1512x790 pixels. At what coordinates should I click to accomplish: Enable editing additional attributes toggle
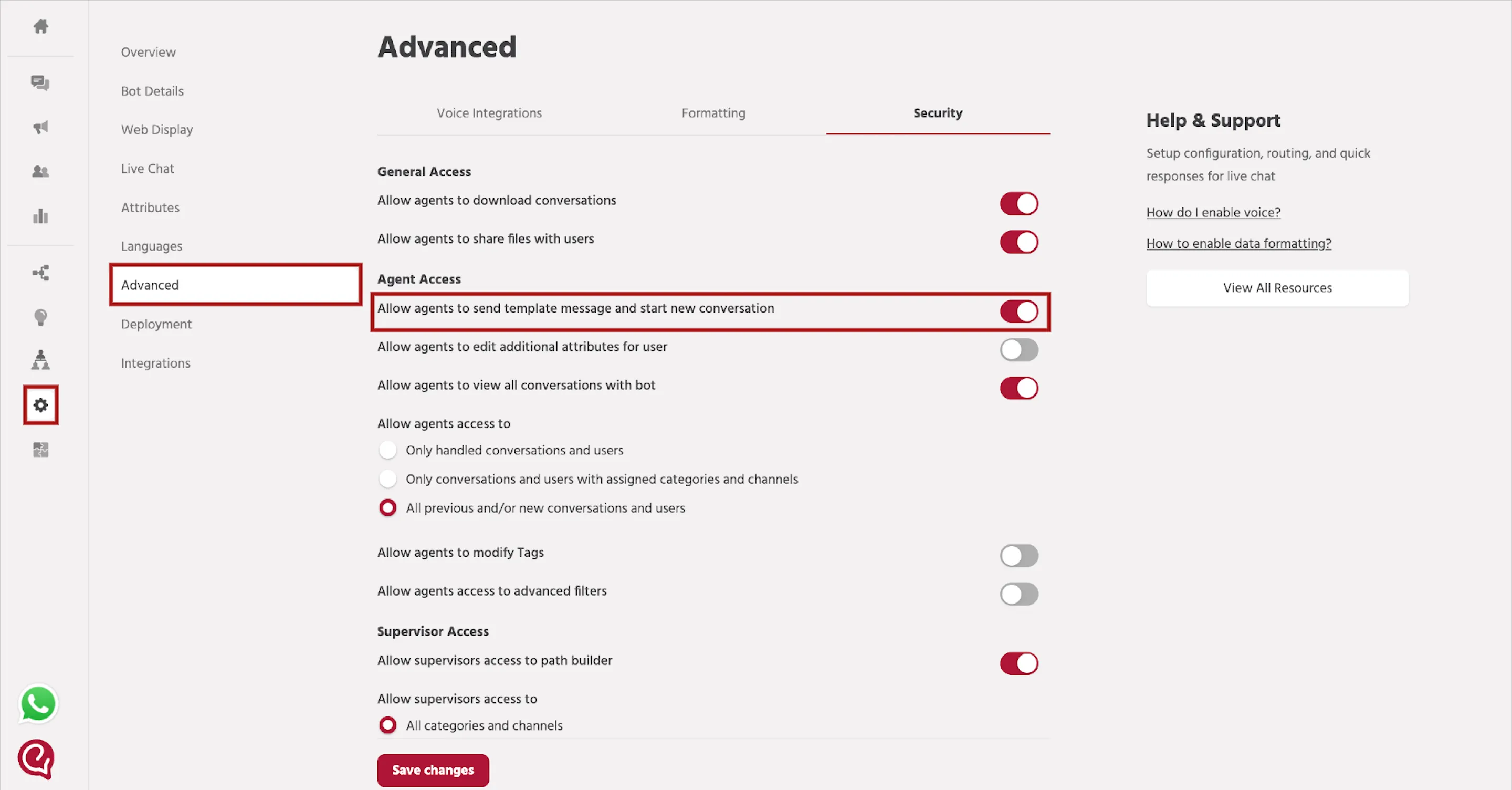tap(1019, 350)
